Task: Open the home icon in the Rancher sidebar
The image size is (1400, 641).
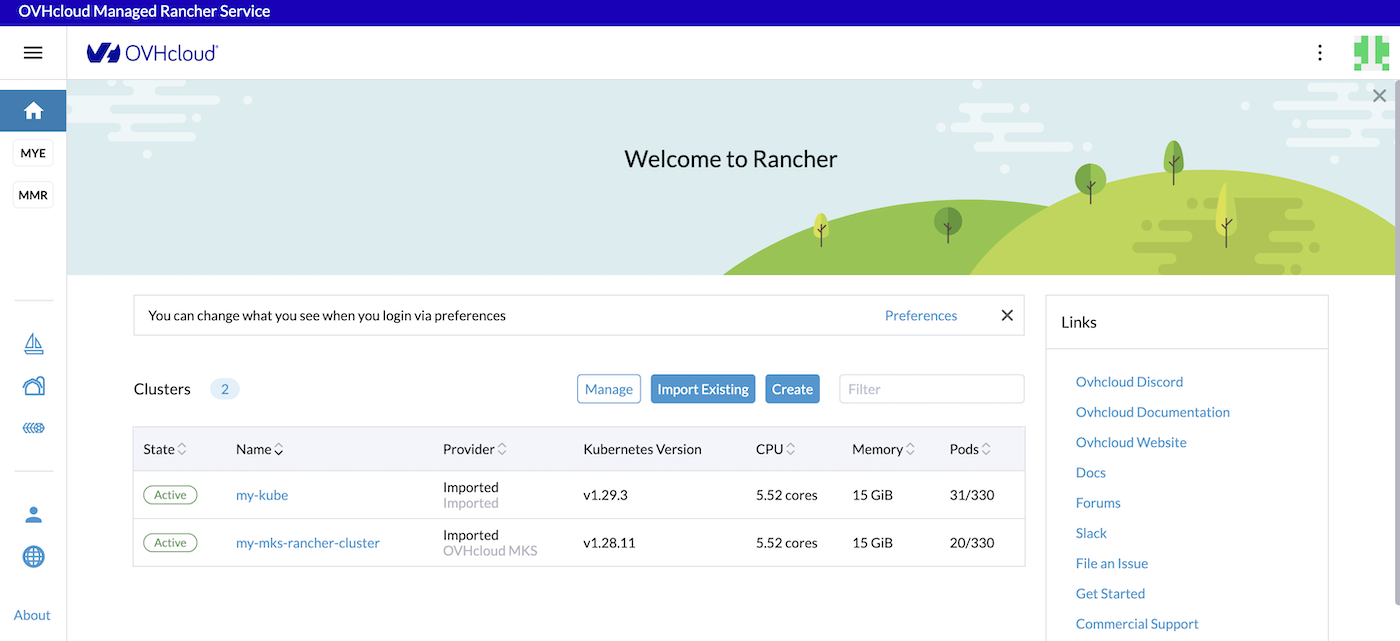Action: [x=33, y=110]
